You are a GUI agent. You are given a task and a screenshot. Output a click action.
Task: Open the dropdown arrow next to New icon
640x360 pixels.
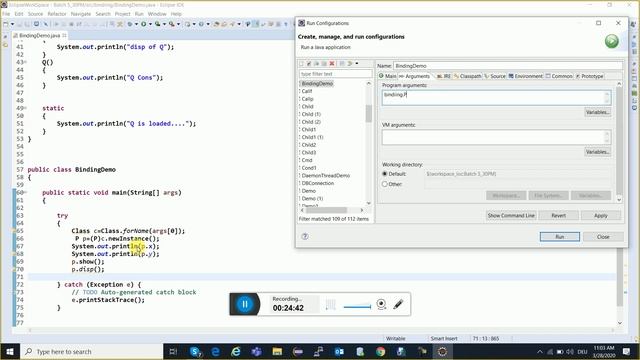pyautogui.click(x=12, y=24)
